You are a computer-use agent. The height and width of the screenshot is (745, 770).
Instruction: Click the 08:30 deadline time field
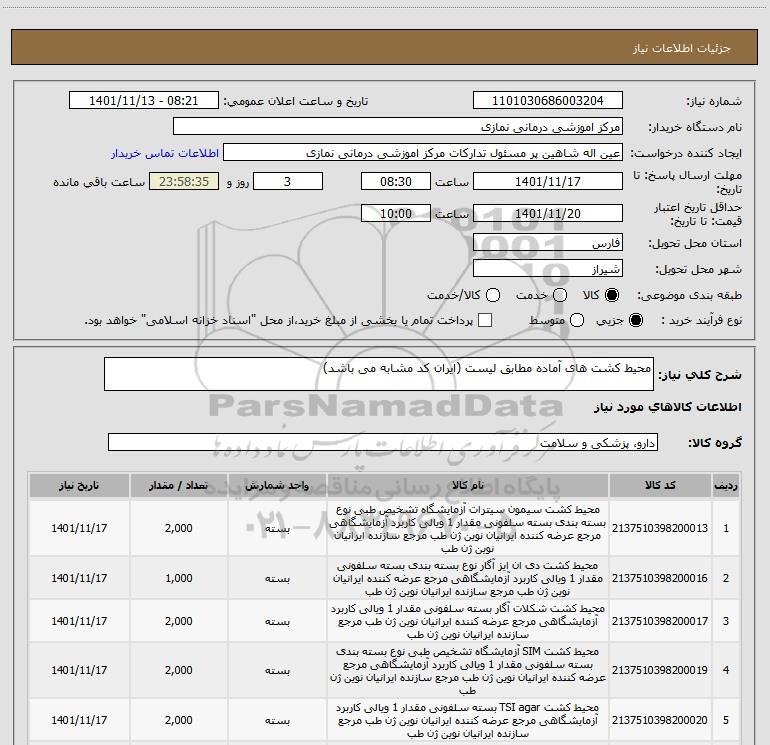point(395,182)
